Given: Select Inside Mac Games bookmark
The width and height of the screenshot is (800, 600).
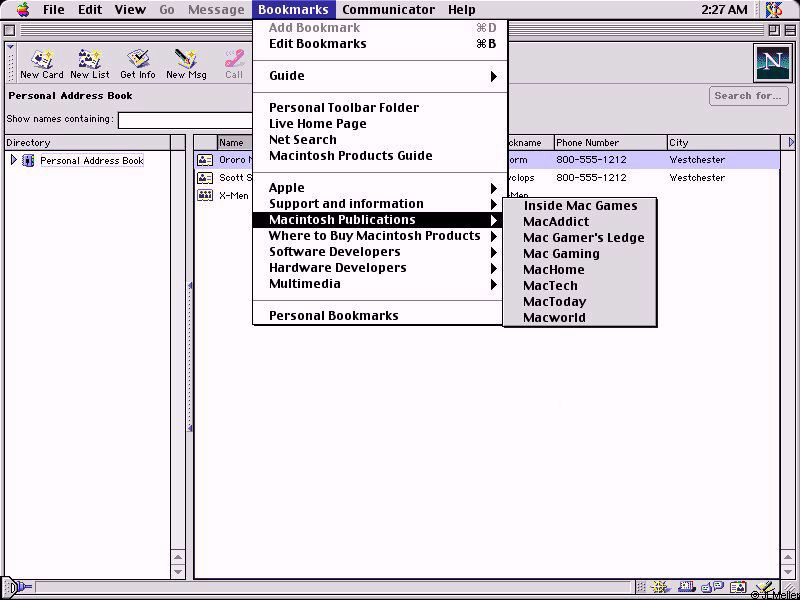Looking at the screenshot, I should click(580, 206).
